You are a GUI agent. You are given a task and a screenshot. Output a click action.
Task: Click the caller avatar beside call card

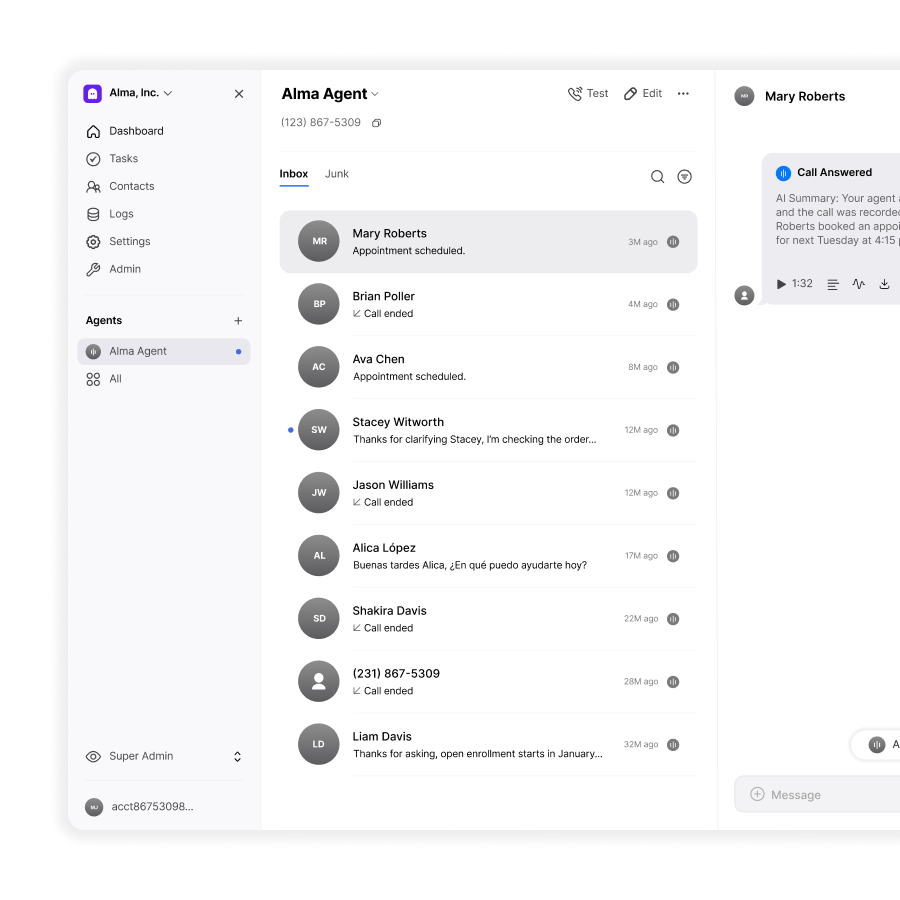(744, 296)
